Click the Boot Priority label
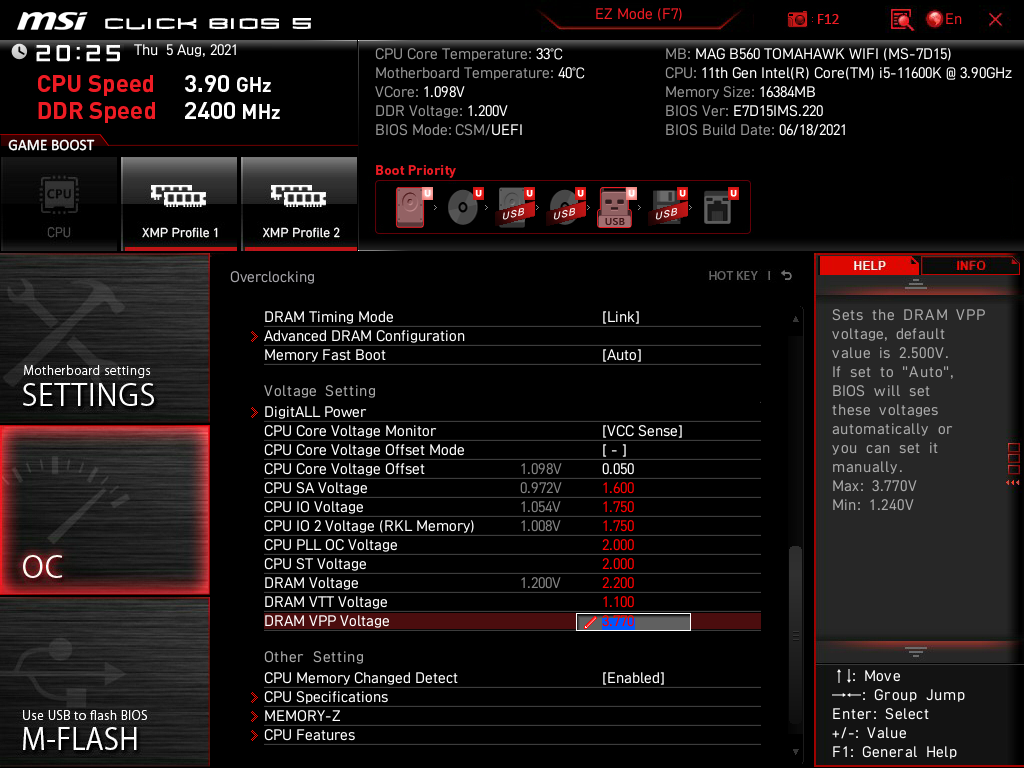Image resolution: width=1024 pixels, height=768 pixels. [415, 170]
